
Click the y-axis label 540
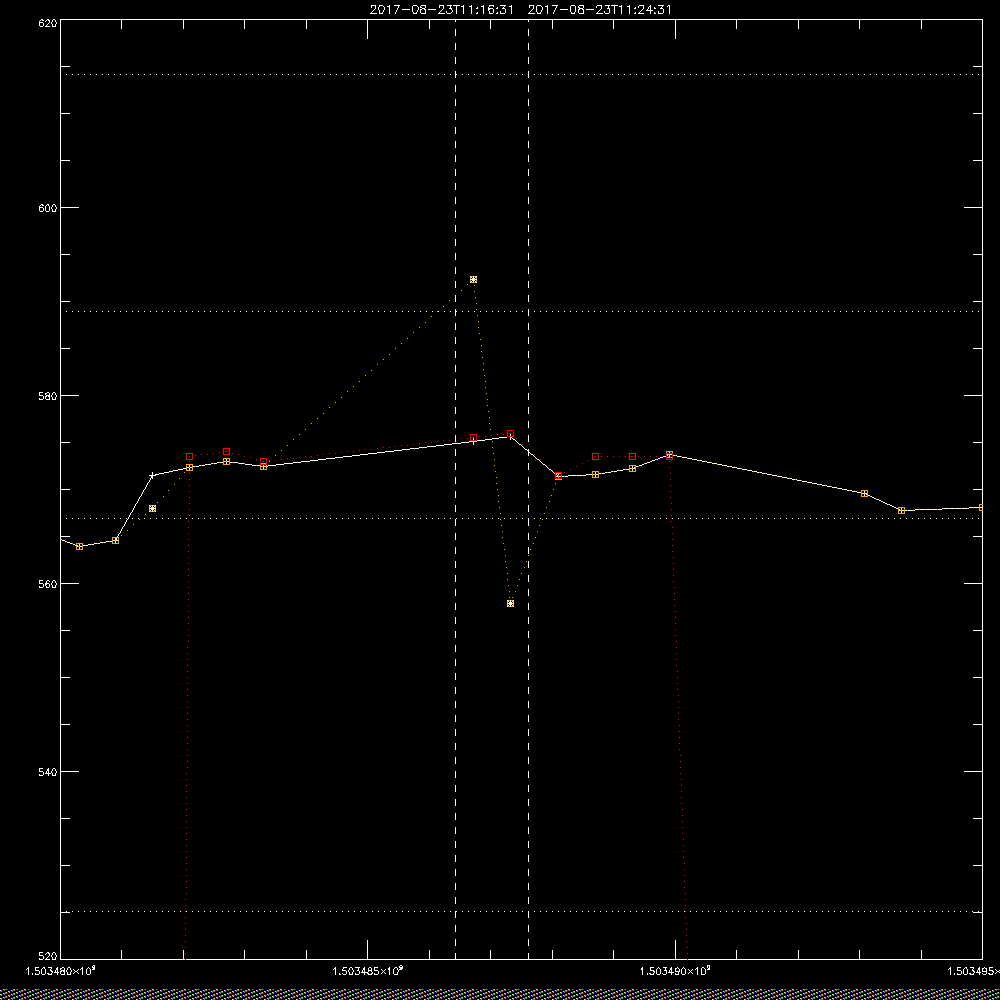(48, 772)
